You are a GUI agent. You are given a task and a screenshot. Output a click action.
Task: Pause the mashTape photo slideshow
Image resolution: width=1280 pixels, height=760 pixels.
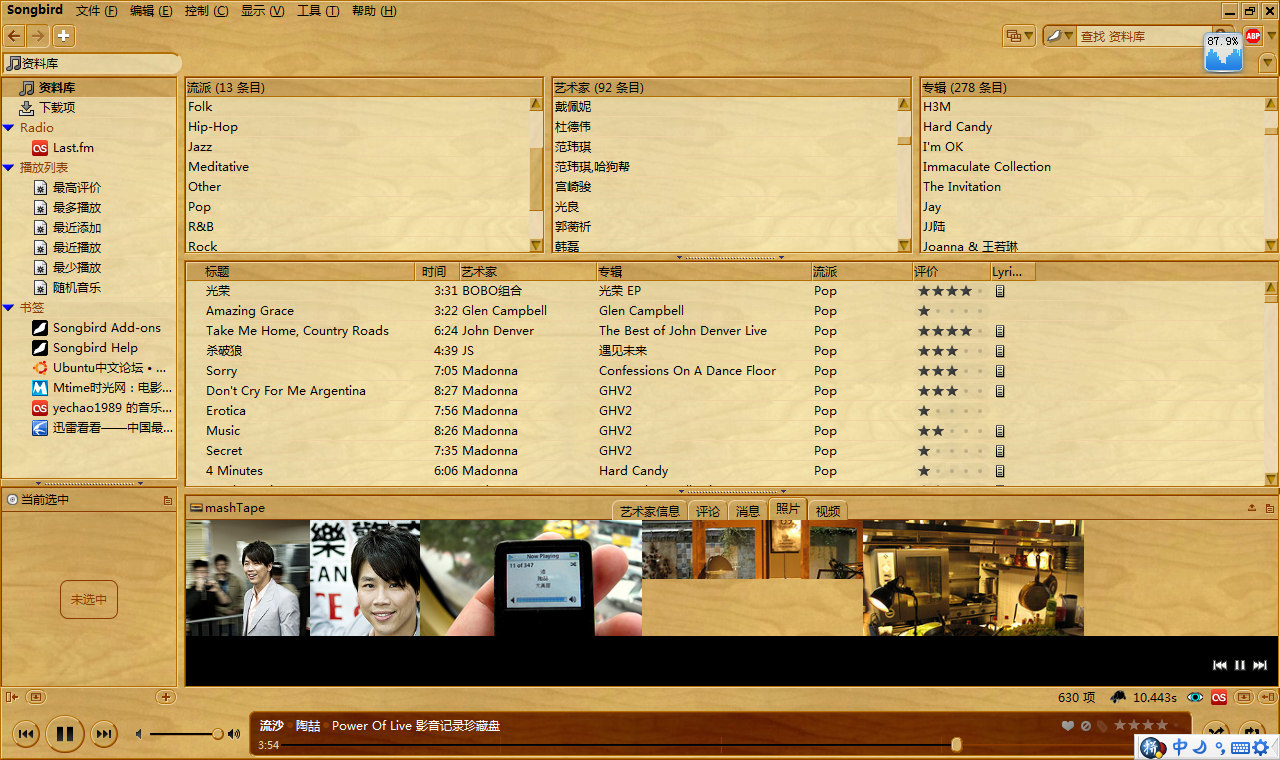[1240, 665]
